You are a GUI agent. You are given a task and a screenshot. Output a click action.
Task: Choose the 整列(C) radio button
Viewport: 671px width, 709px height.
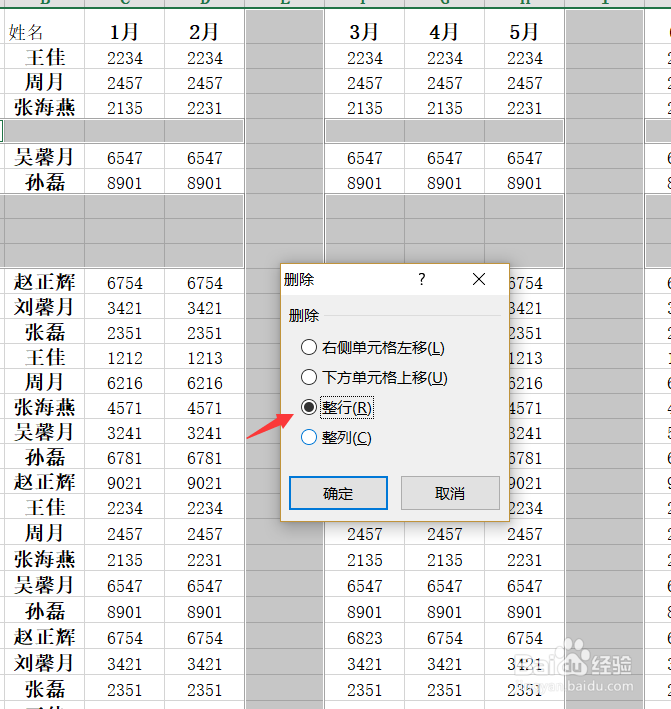[336, 437]
